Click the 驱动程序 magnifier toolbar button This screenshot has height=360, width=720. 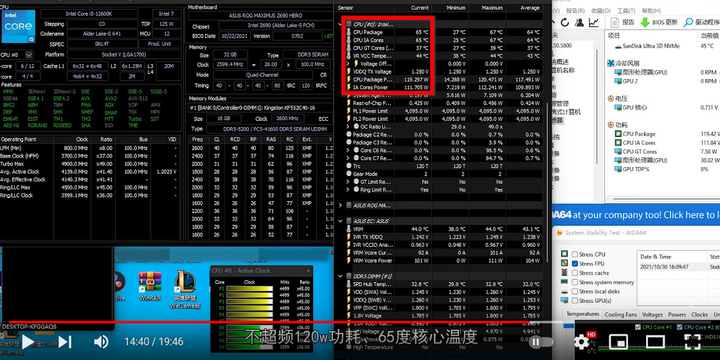tap(701, 22)
